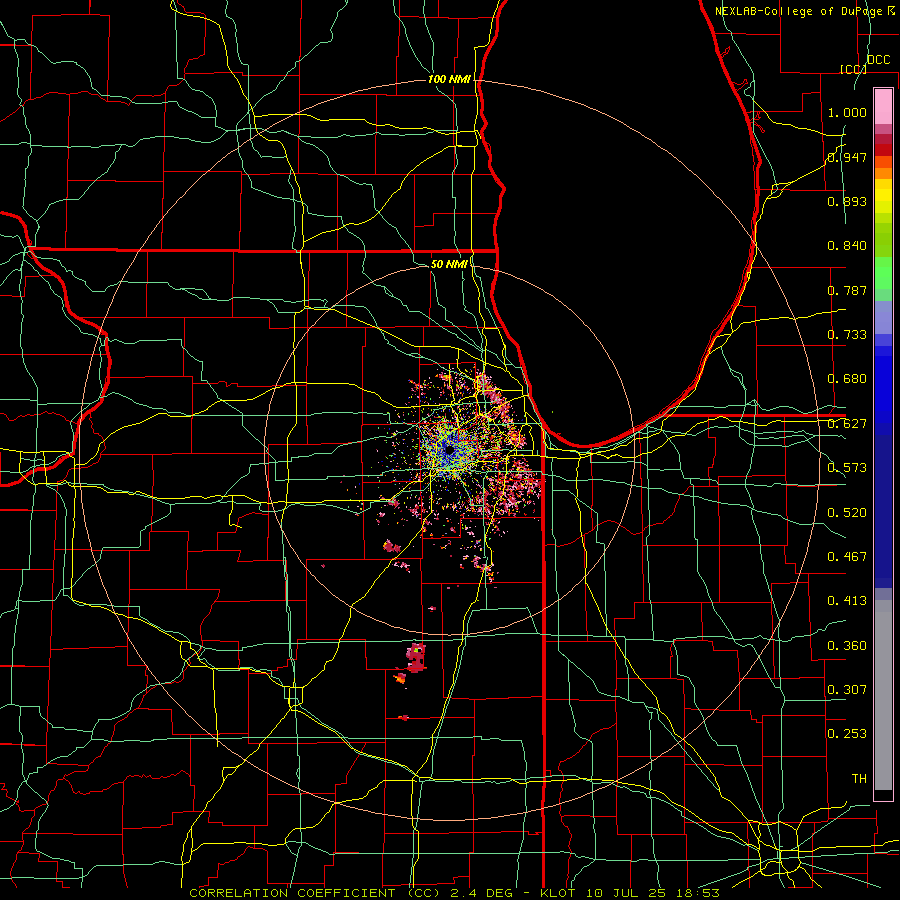Click the 100 NMI range ring label
The height and width of the screenshot is (900, 900).
click(449, 79)
